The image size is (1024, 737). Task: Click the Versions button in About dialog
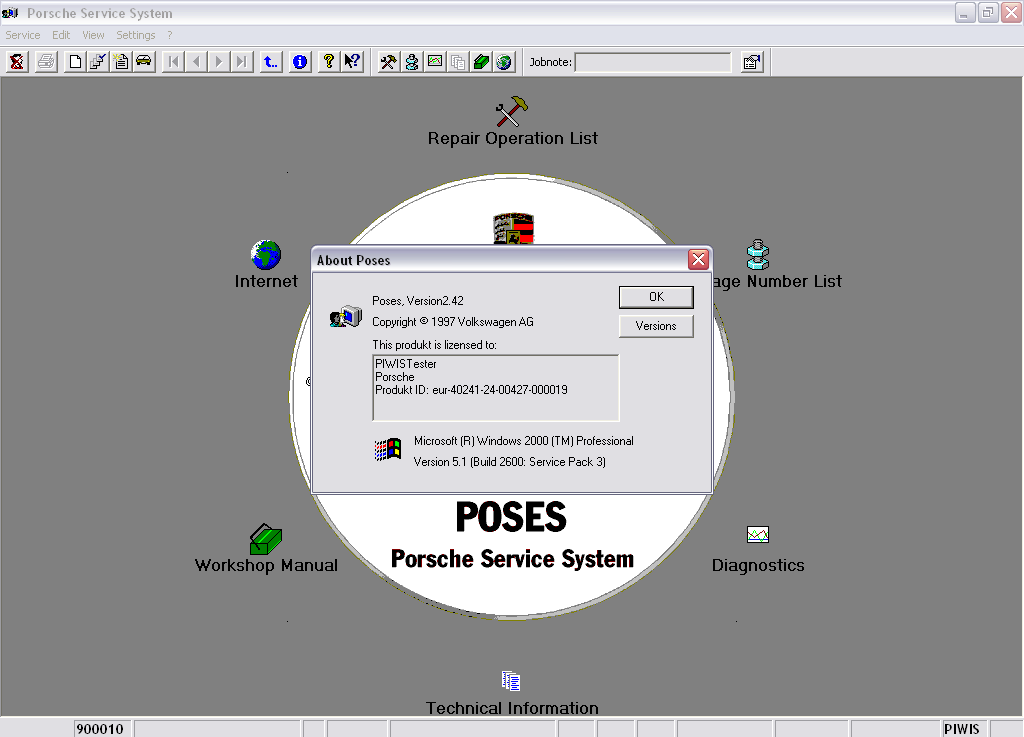point(656,326)
